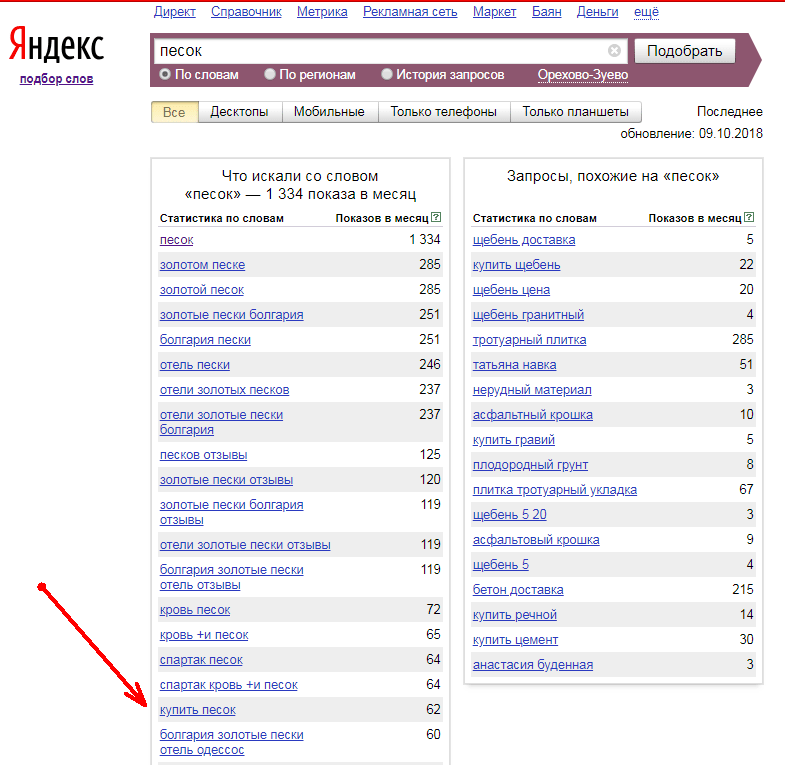Open the 'асфальтовый крошка' similar query
This screenshot has width=785, height=765.
[536, 540]
